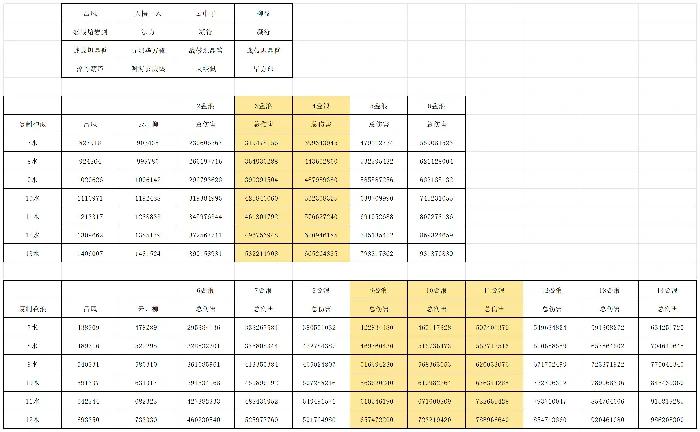Click third yellow top header in bottom table
This screenshot has height=432, width=700.
[x=494, y=289]
